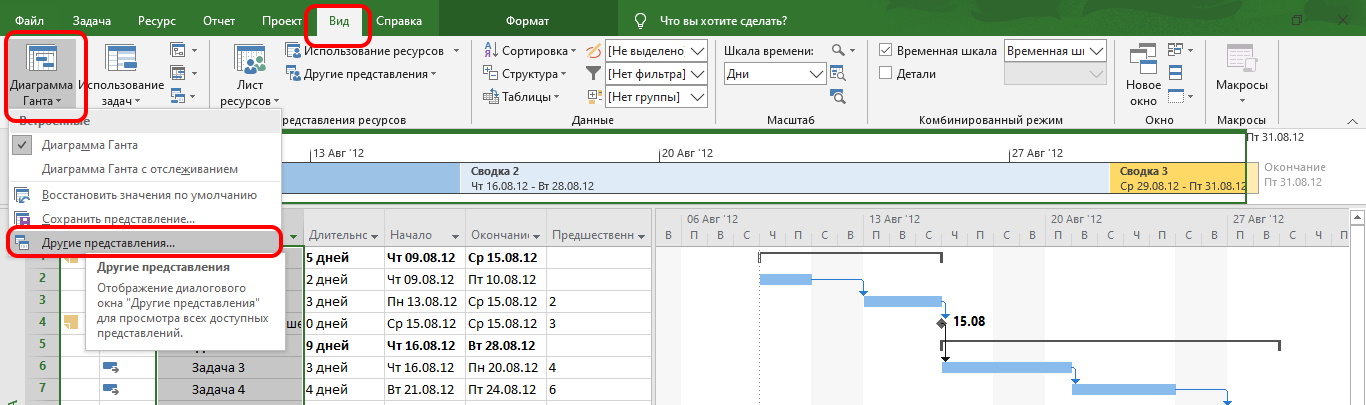1366x405 pixels.
Task: Click the Новое окно icon
Action: (x=1143, y=60)
